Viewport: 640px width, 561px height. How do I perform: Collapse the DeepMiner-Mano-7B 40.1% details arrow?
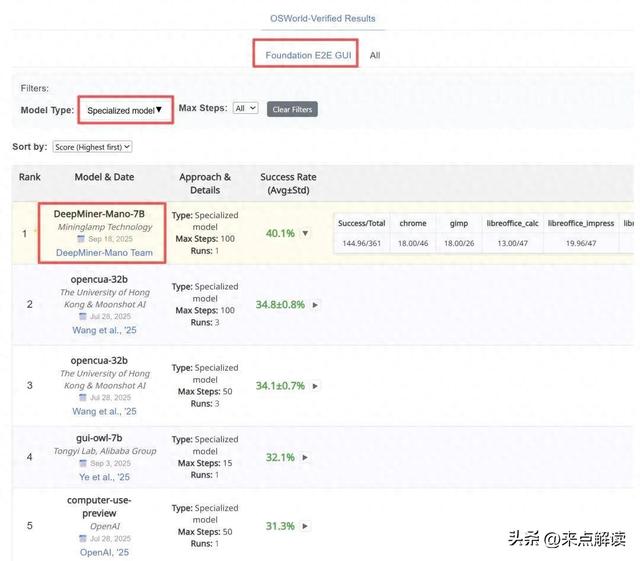[x=305, y=233]
